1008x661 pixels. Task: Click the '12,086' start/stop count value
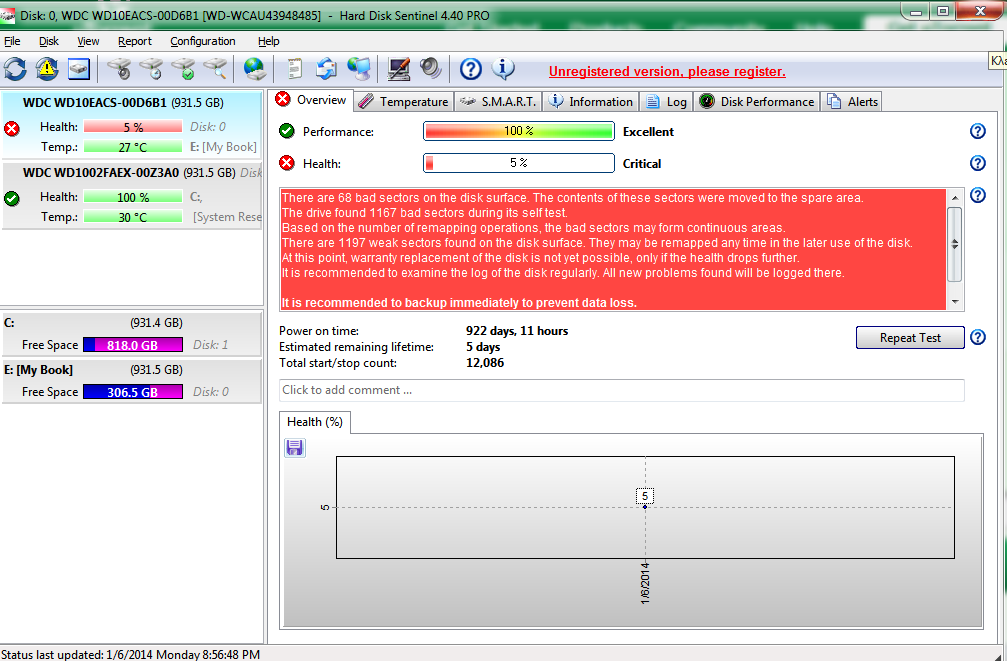coord(485,363)
